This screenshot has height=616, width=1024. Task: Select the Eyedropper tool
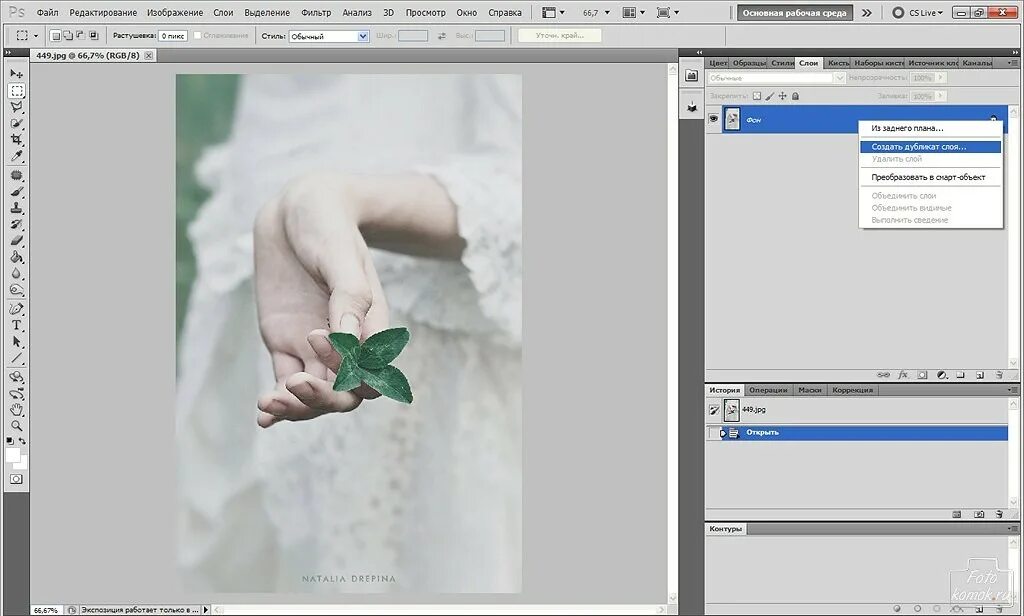pos(16,155)
